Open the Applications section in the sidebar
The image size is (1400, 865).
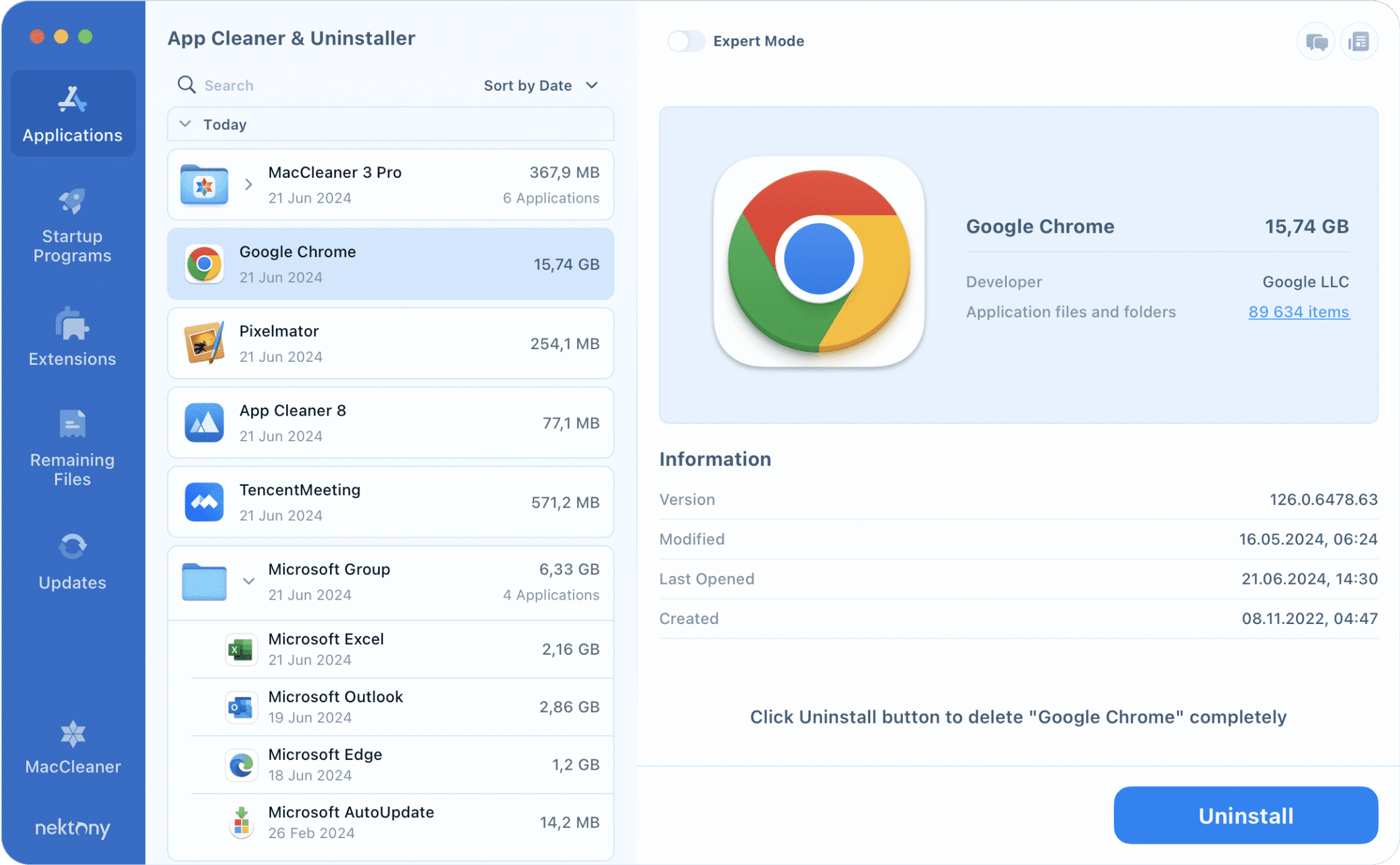(x=73, y=113)
